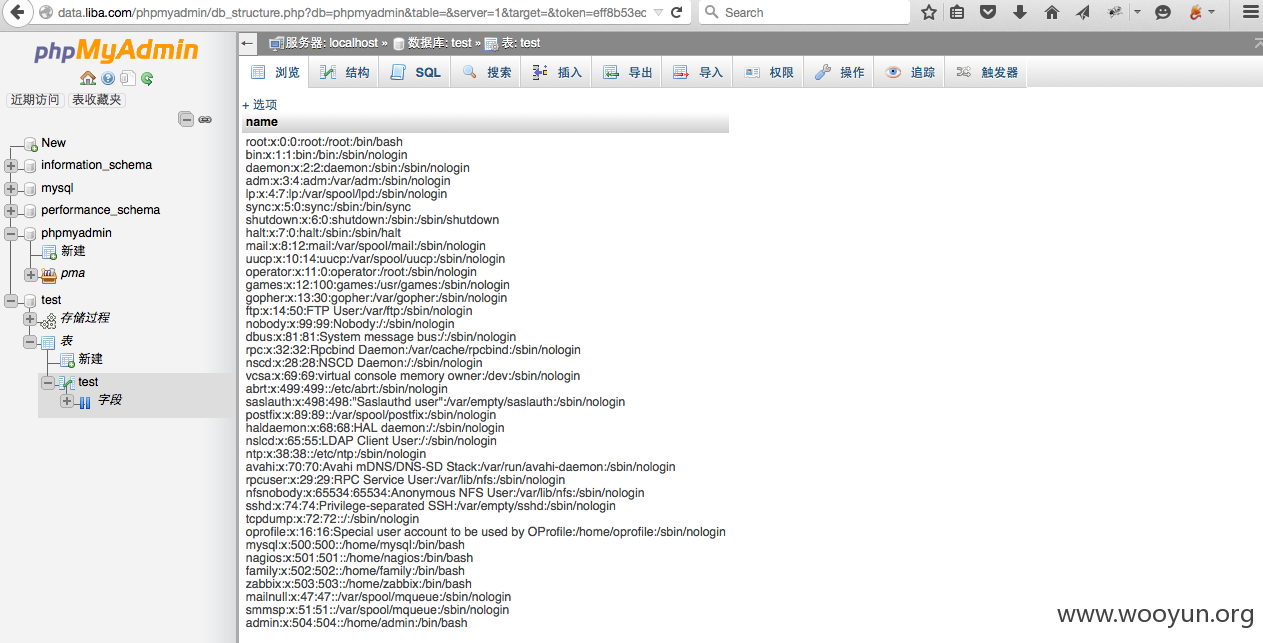Click 新建 under phpmyadmin database

tap(73, 251)
